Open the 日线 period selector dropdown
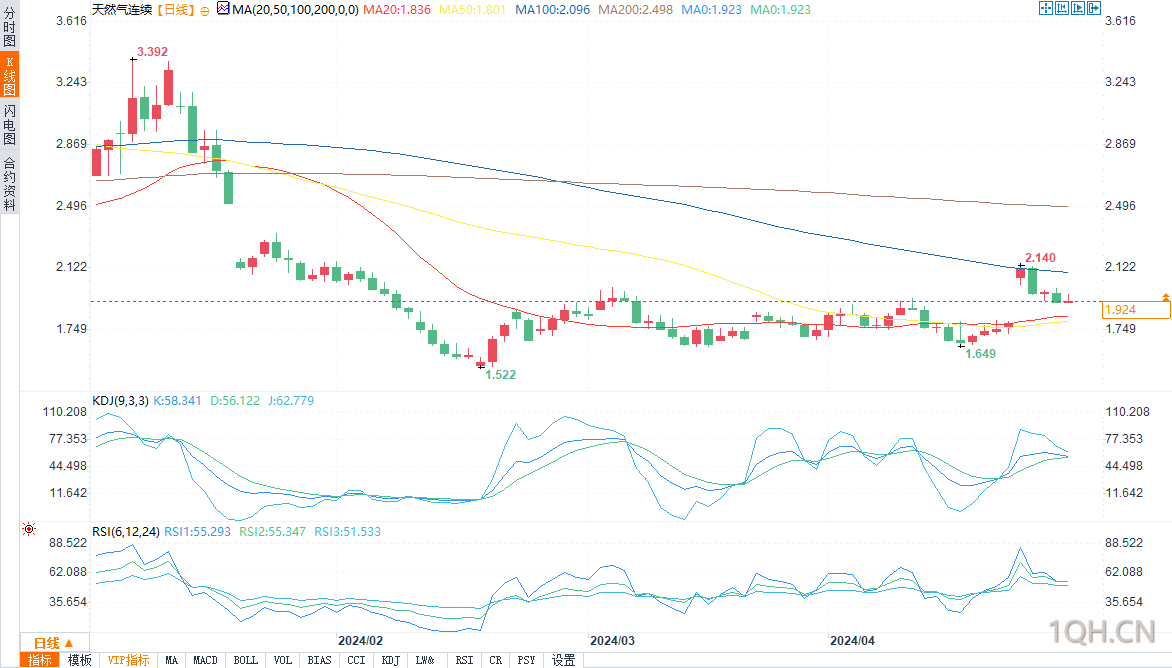1172x668 pixels. pyautogui.click(x=55, y=643)
